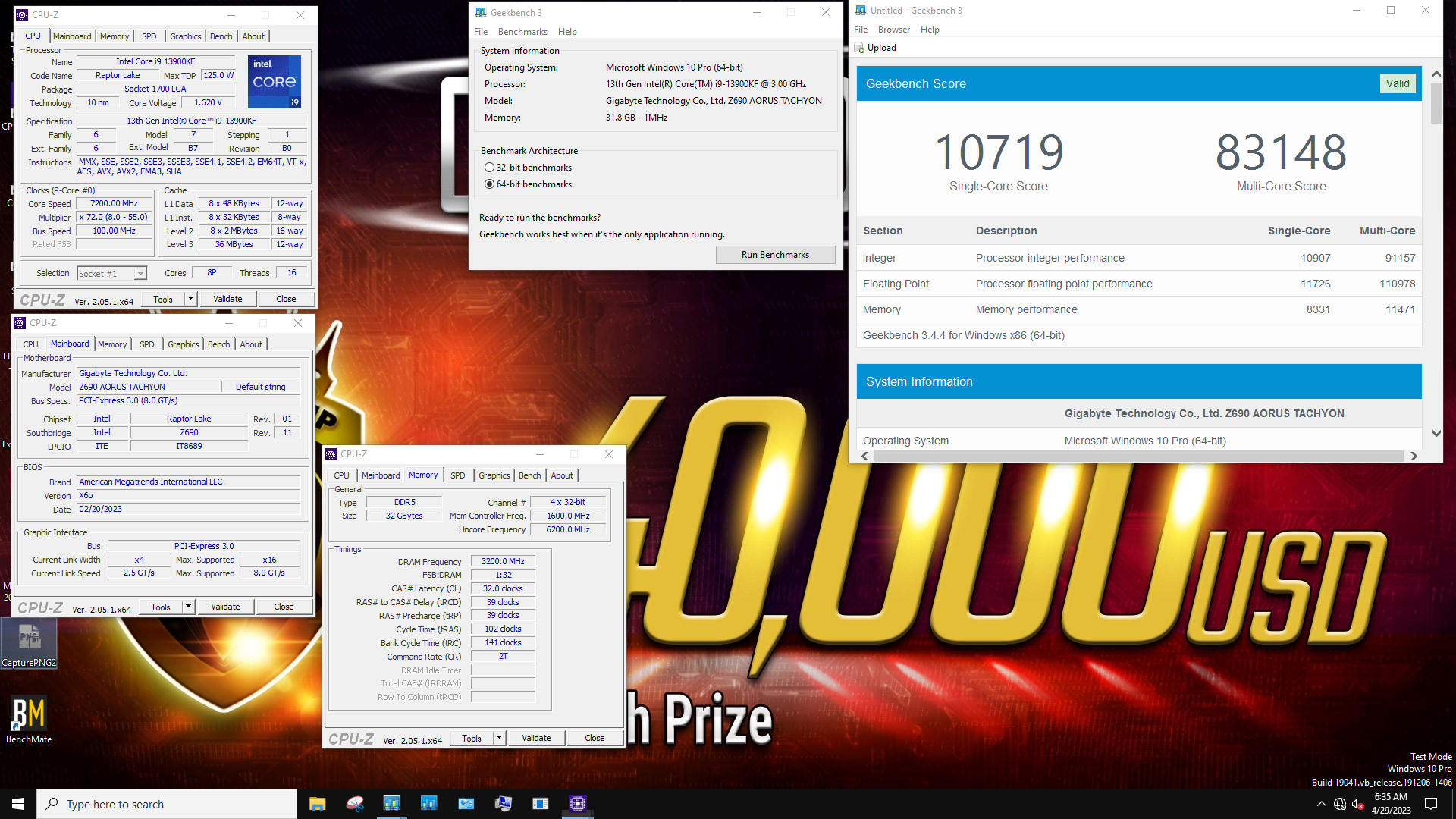Click the Name field Intel Core i9 13900KF
Viewport: 1456px width, 819px height.
point(155,61)
